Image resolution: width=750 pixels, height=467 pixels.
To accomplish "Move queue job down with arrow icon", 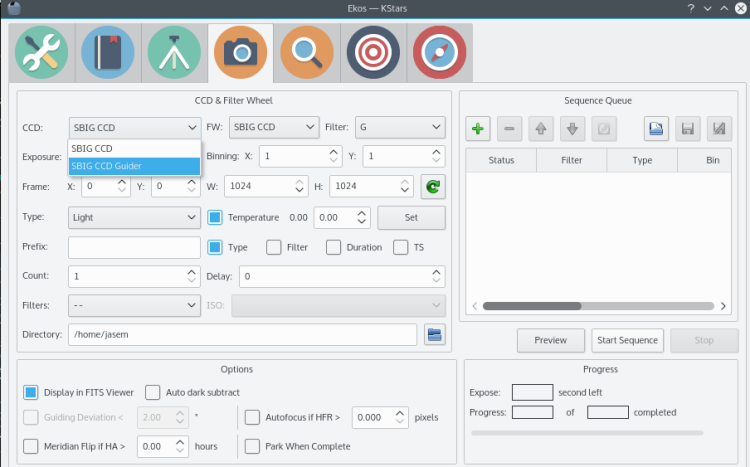I will click(573, 129).
